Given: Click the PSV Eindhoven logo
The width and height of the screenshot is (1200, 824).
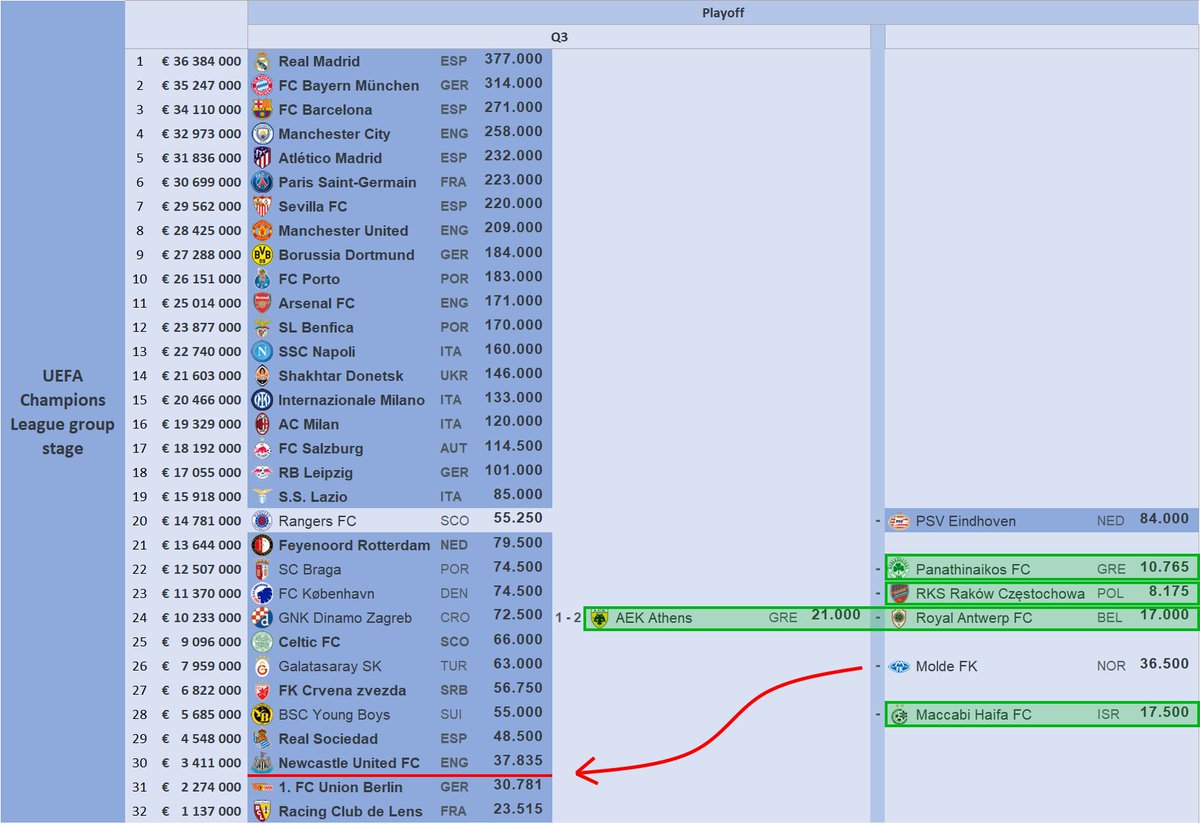Looking at the screenshot, I should pyautogui.click(x=899, y=520).
